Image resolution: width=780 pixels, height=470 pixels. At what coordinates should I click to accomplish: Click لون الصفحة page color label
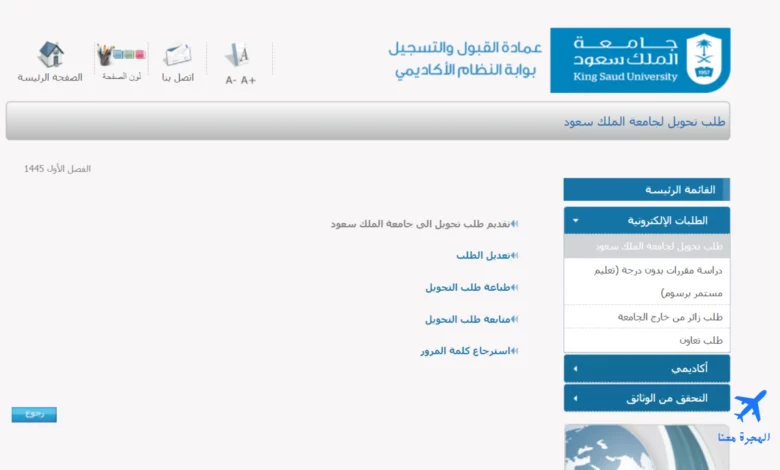coord(122,77)
